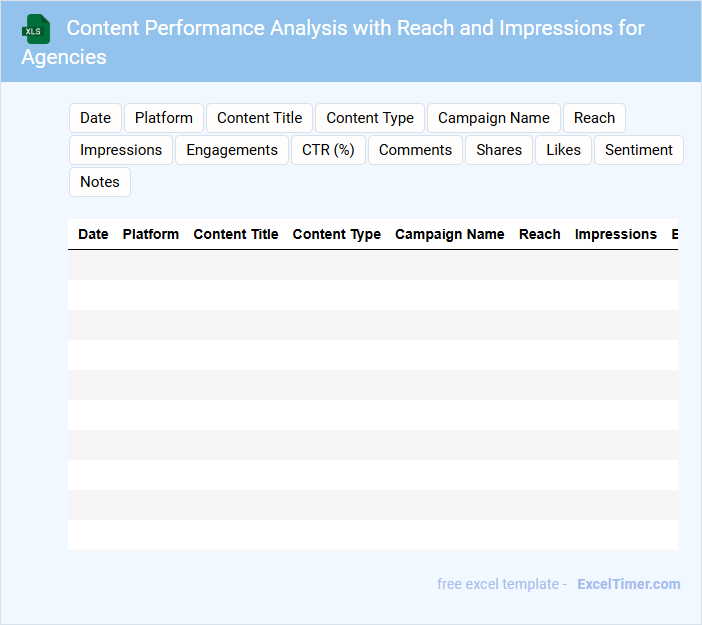Select the Platform tag button
This screenshot has height=625, width=702.
(164, 118)
